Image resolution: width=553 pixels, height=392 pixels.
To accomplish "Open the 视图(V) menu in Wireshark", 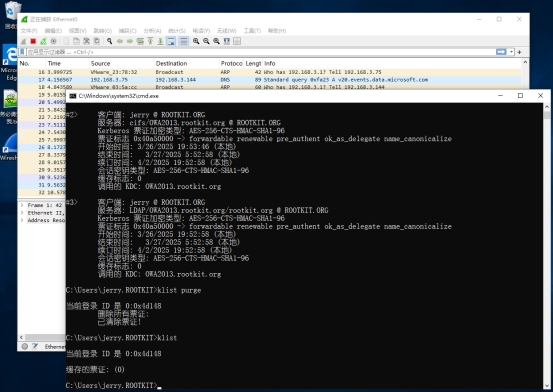I will [x=78, y=31].
